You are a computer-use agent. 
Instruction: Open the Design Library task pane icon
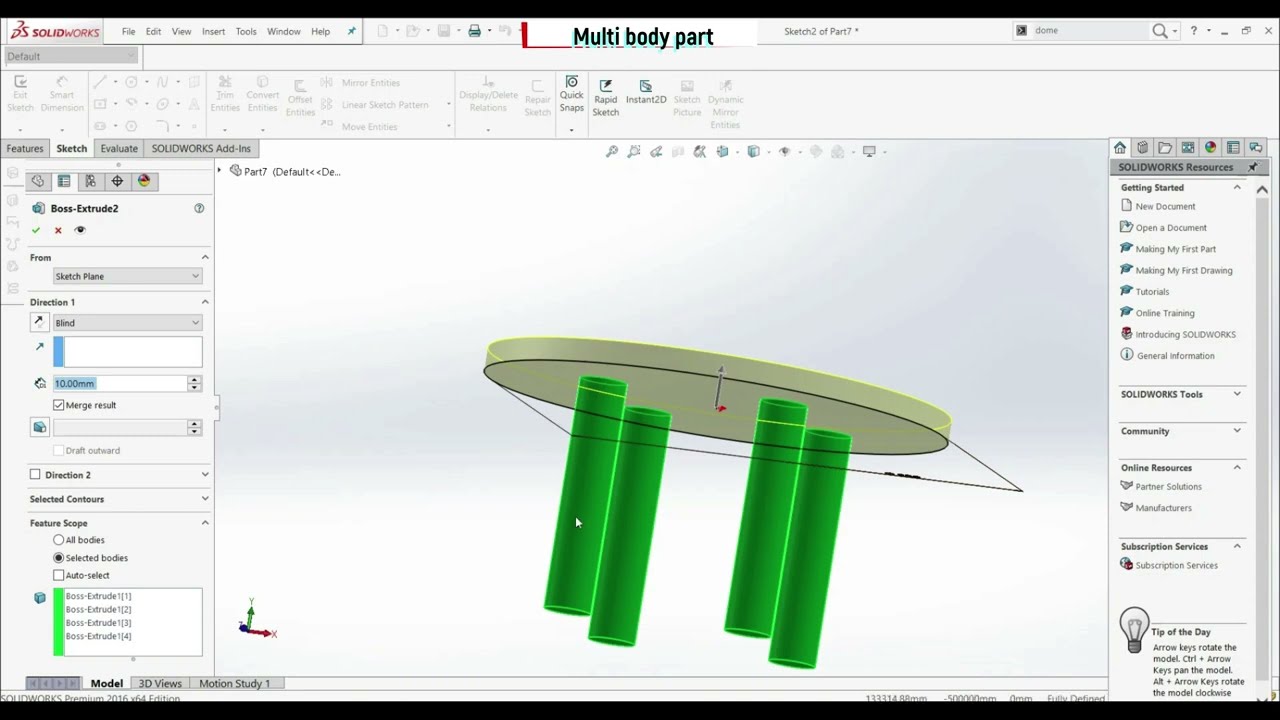(1143, 148)
